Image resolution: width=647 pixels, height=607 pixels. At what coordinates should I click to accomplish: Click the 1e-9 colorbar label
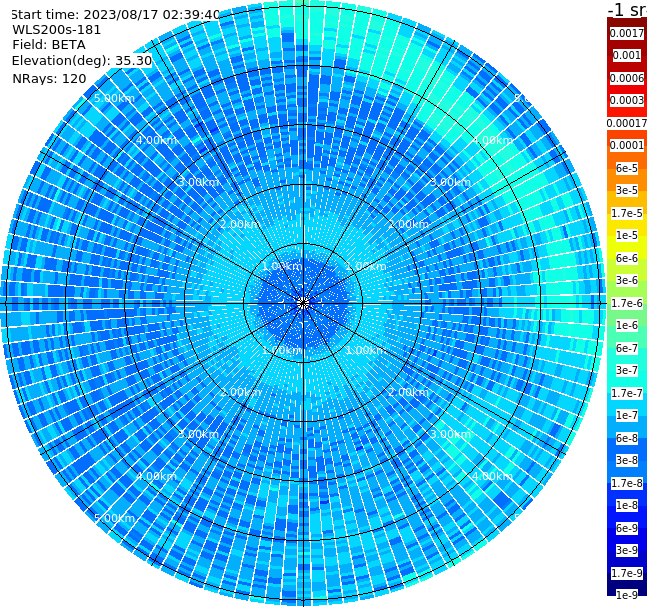(626, 595)
